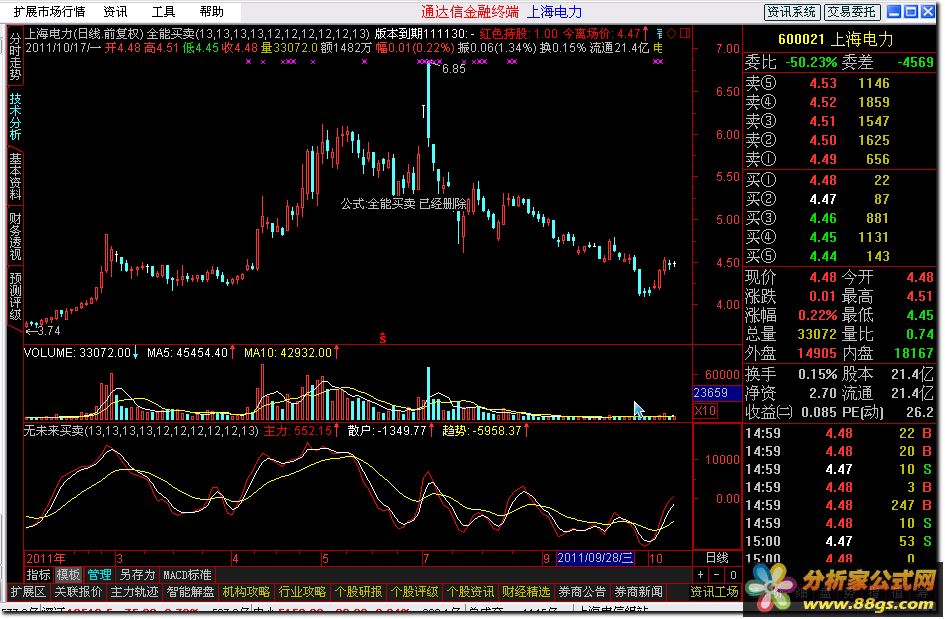Switch to 财务透视 side tab
The height and width of the screenshot is (619, 945).
click(14, 236)
